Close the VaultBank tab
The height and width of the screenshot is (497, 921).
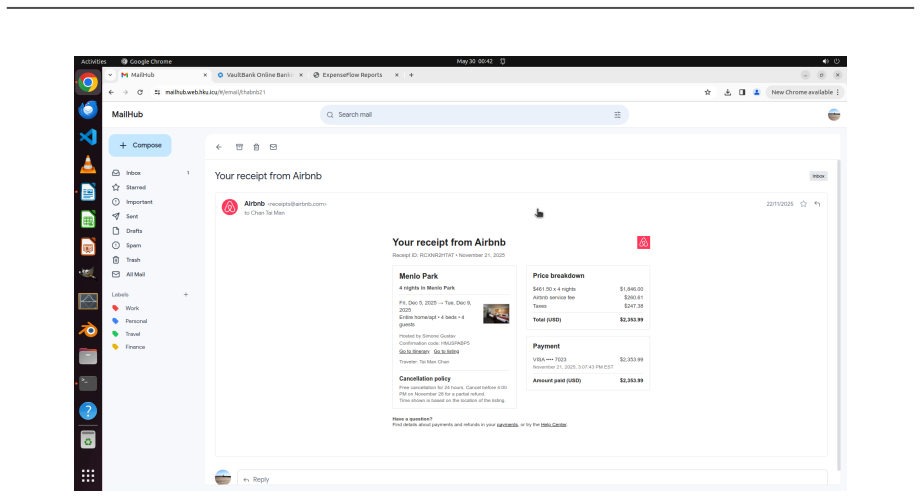pyautogui.click(x=301, y=75)
